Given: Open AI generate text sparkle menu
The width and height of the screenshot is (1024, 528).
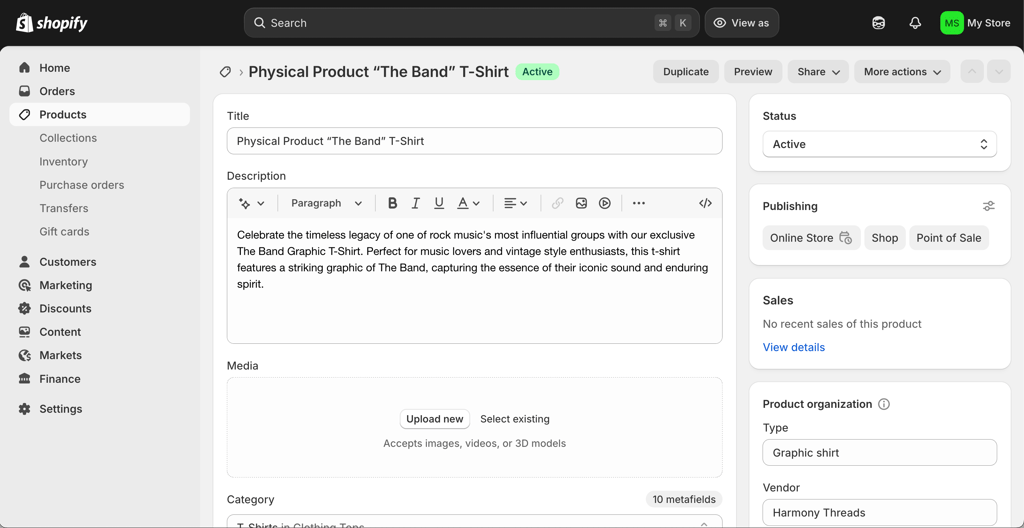Looking at the screenshot, I should (x=251, y=203).
